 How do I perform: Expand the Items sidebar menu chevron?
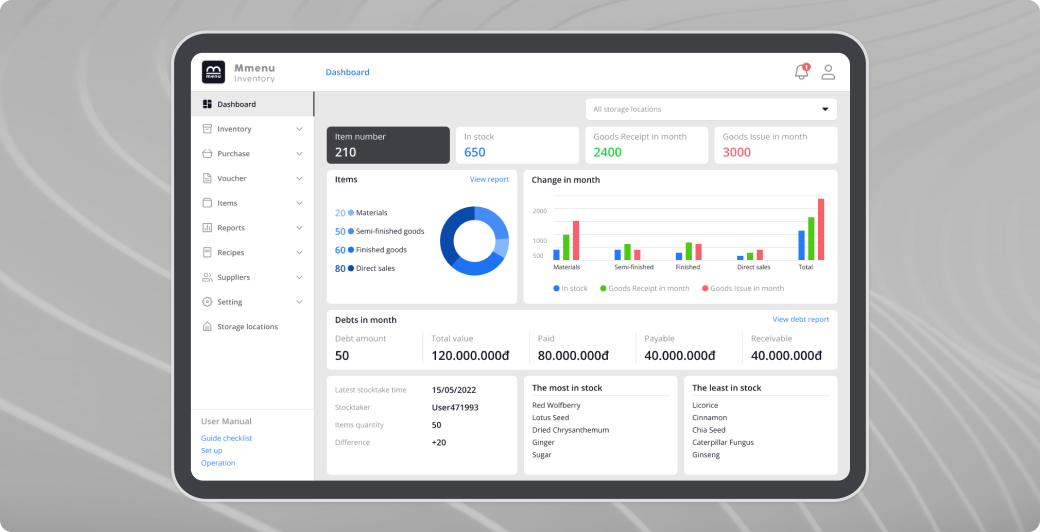299,203
